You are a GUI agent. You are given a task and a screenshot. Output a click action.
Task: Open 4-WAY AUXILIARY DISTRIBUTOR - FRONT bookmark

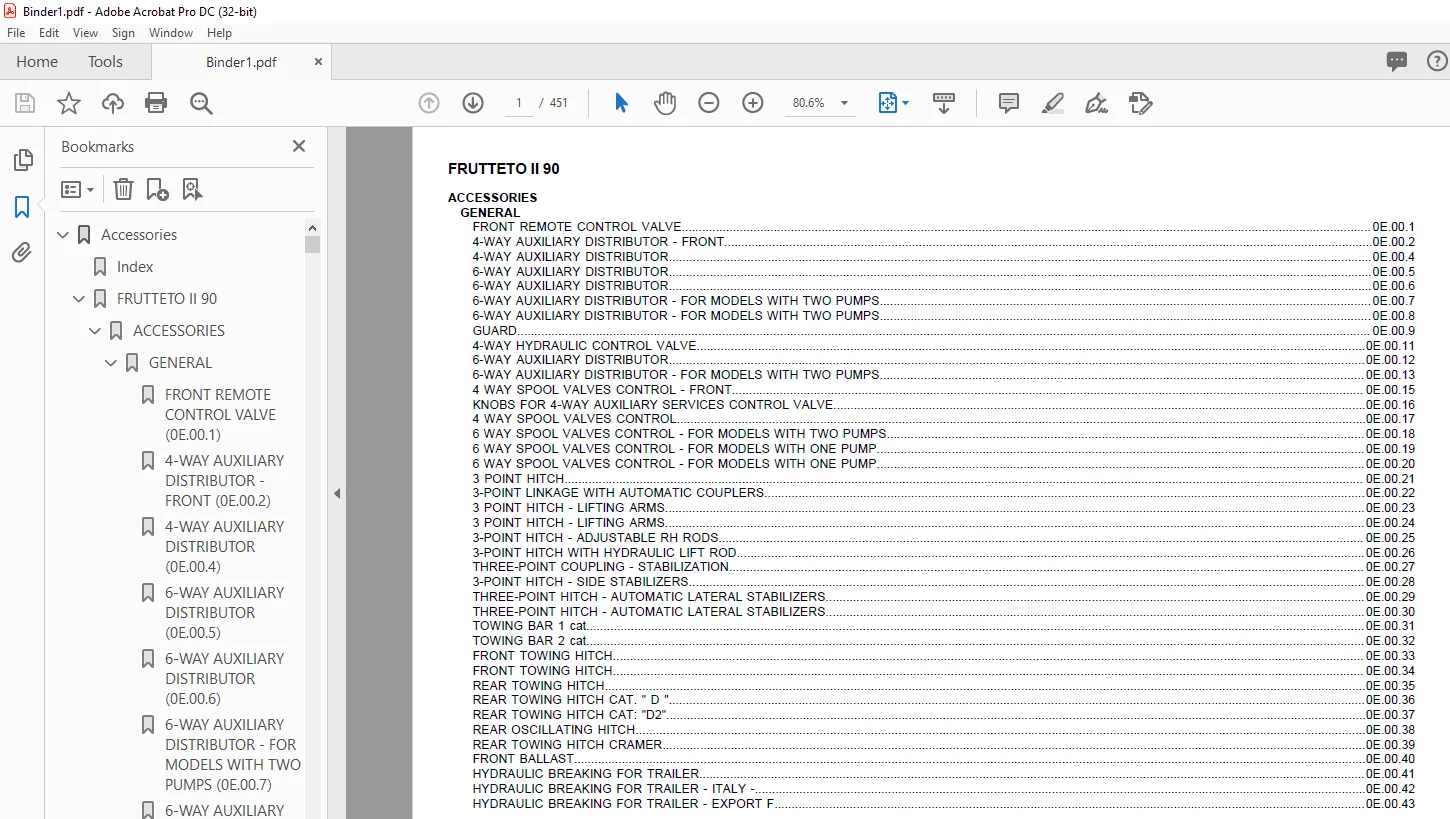[x=224, y=481]
